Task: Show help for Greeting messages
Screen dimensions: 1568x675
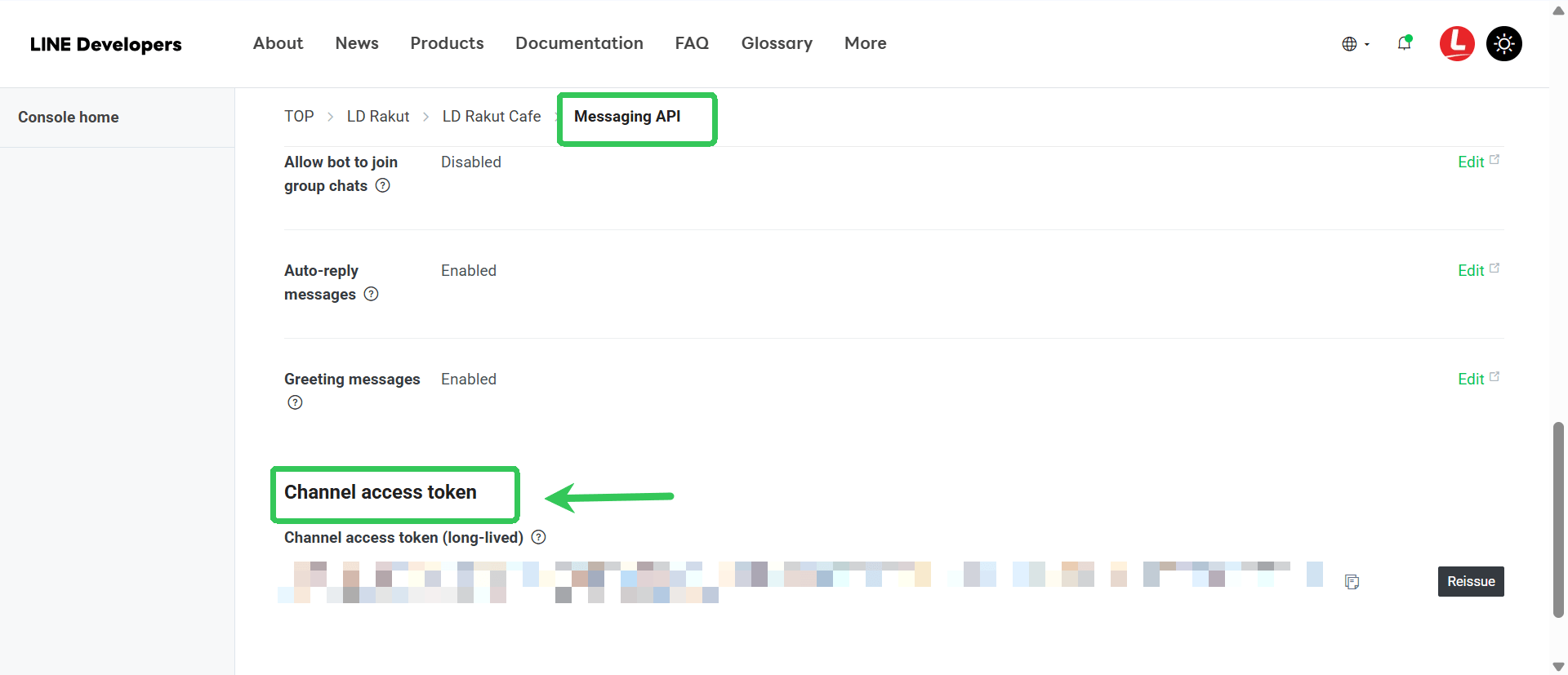Action: pos(295,402)
